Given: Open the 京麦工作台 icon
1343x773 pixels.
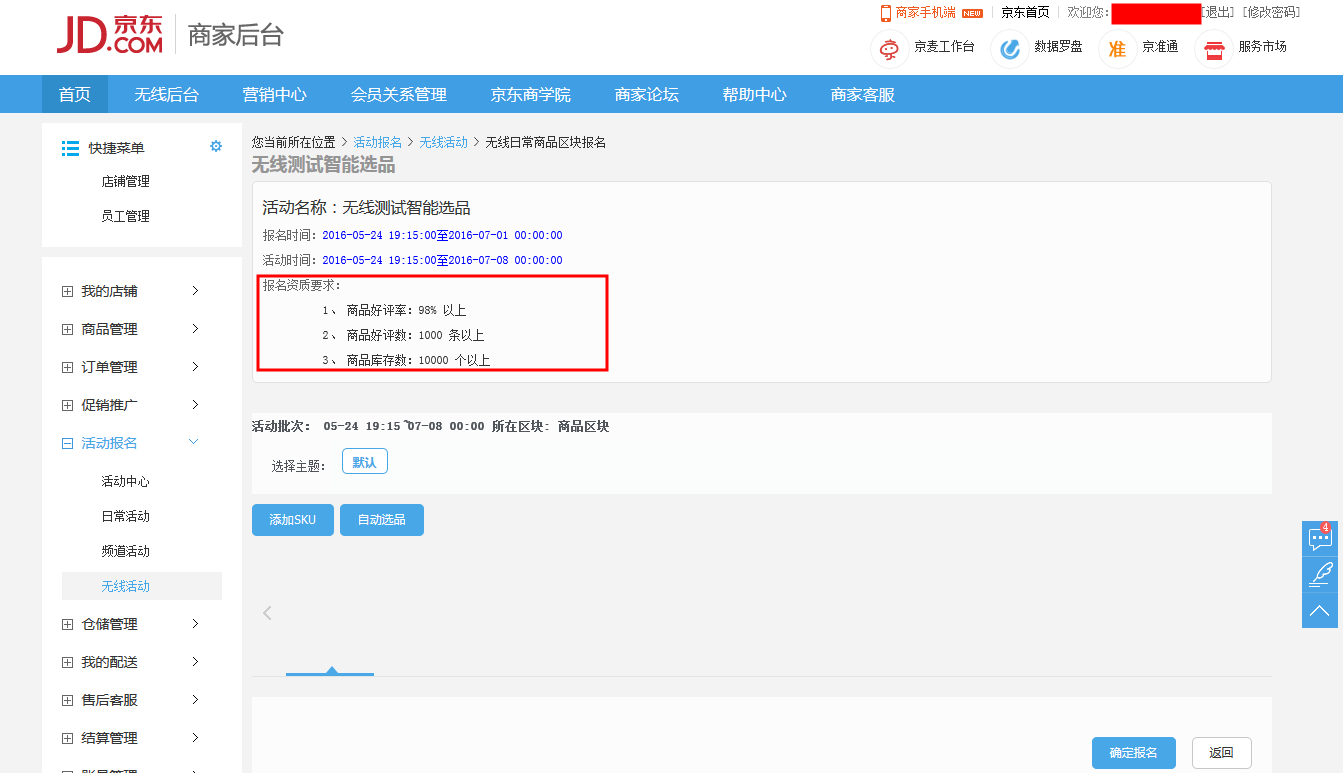Looking at the screenshot, I should (x=889, y=48).
